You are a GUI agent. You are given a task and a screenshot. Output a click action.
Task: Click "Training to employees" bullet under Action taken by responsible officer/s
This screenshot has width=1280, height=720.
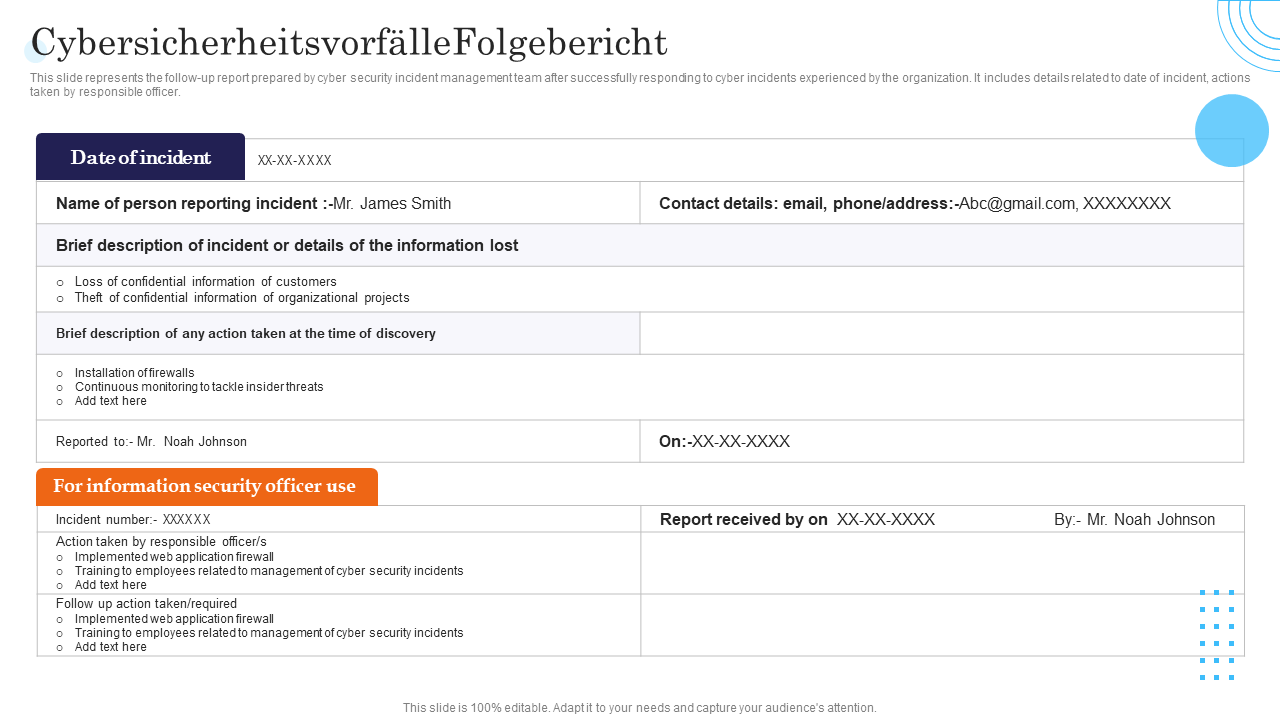[269, 571]
